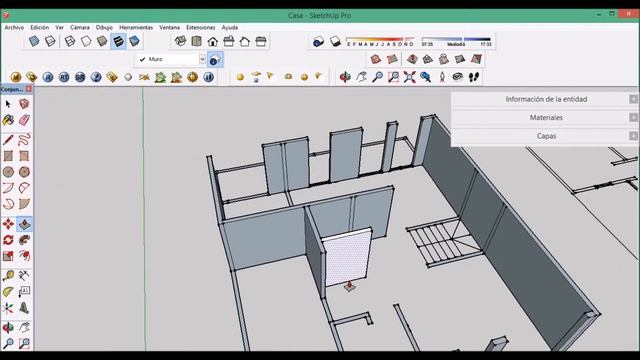This screenshot has width=640, height=360.
Task: Open the Herramientas menu
Action: [136, 27]
